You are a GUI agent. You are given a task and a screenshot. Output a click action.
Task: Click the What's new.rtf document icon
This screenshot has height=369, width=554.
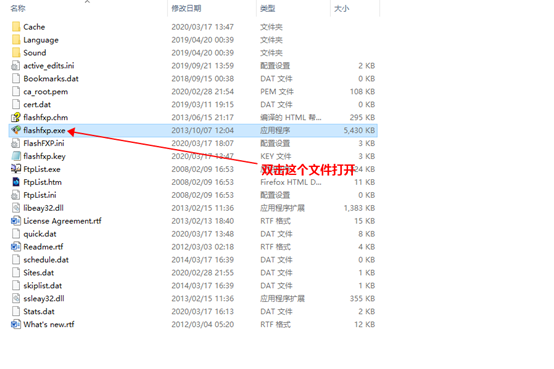pos(16,324)
